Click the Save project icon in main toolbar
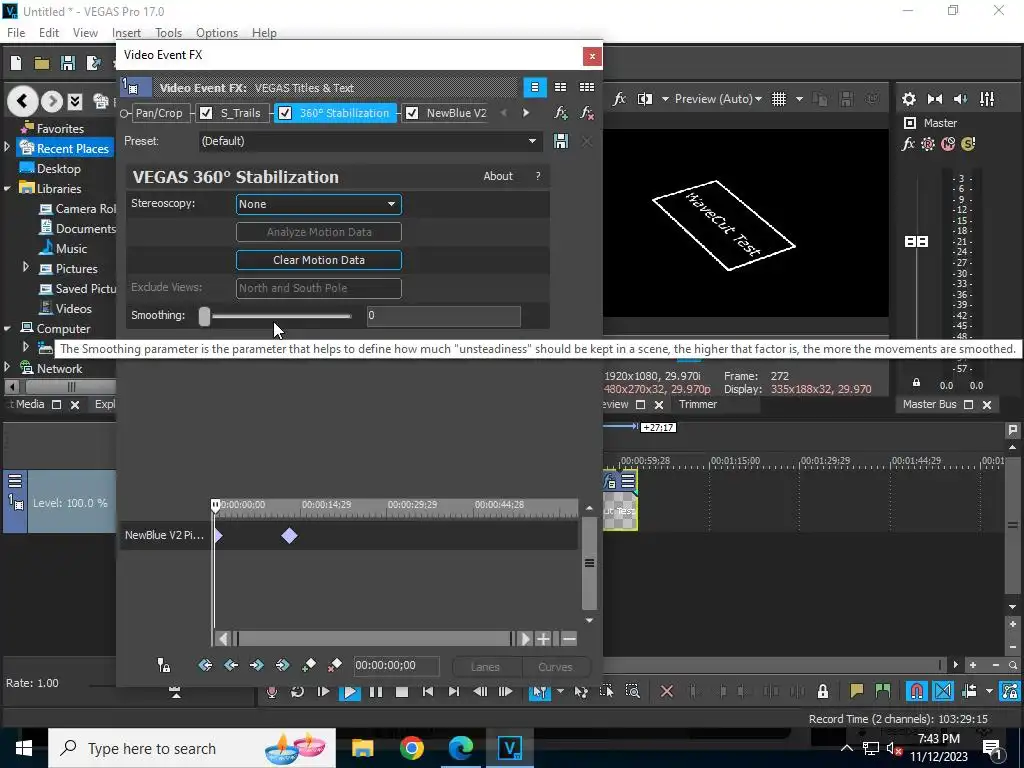Screen dimensions: 1024x768 click(68, 63)
